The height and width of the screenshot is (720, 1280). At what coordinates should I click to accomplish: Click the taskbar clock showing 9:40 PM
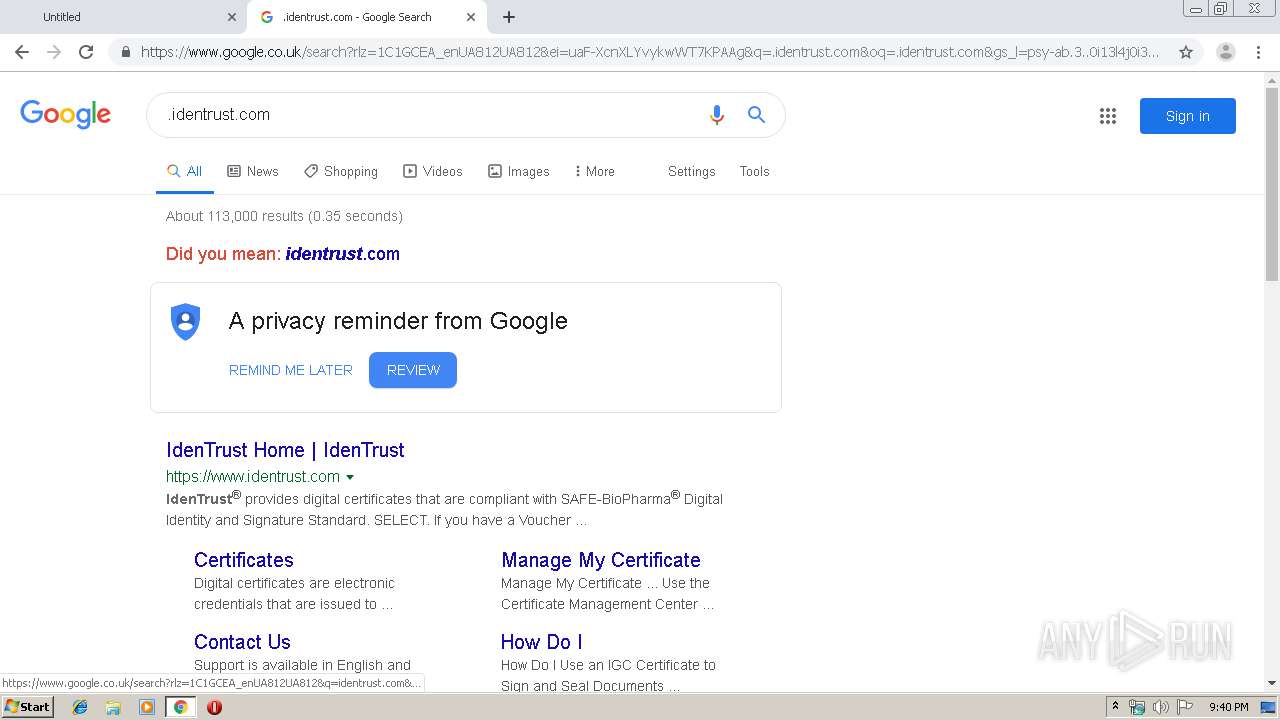tap(1229, 707)
